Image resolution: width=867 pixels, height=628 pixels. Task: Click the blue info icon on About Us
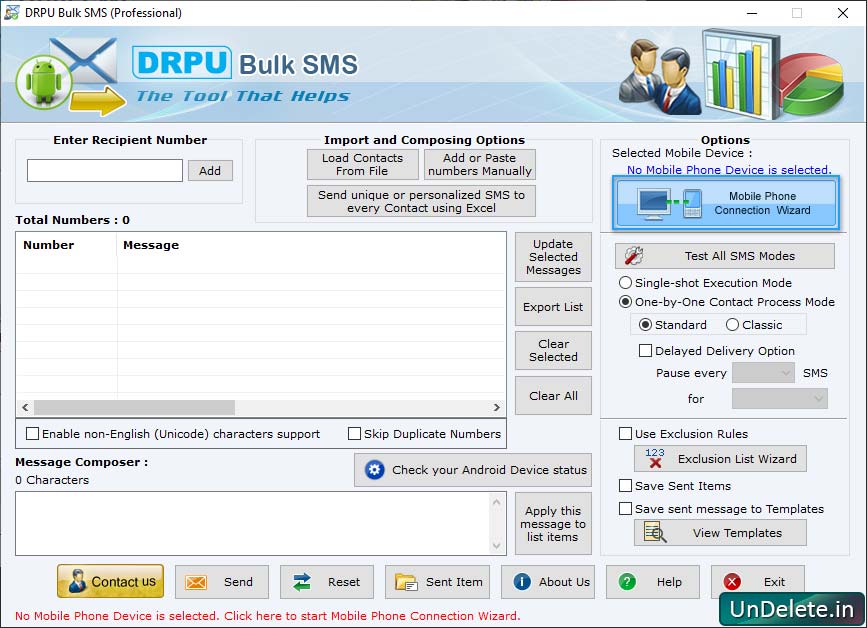point(522,582)
